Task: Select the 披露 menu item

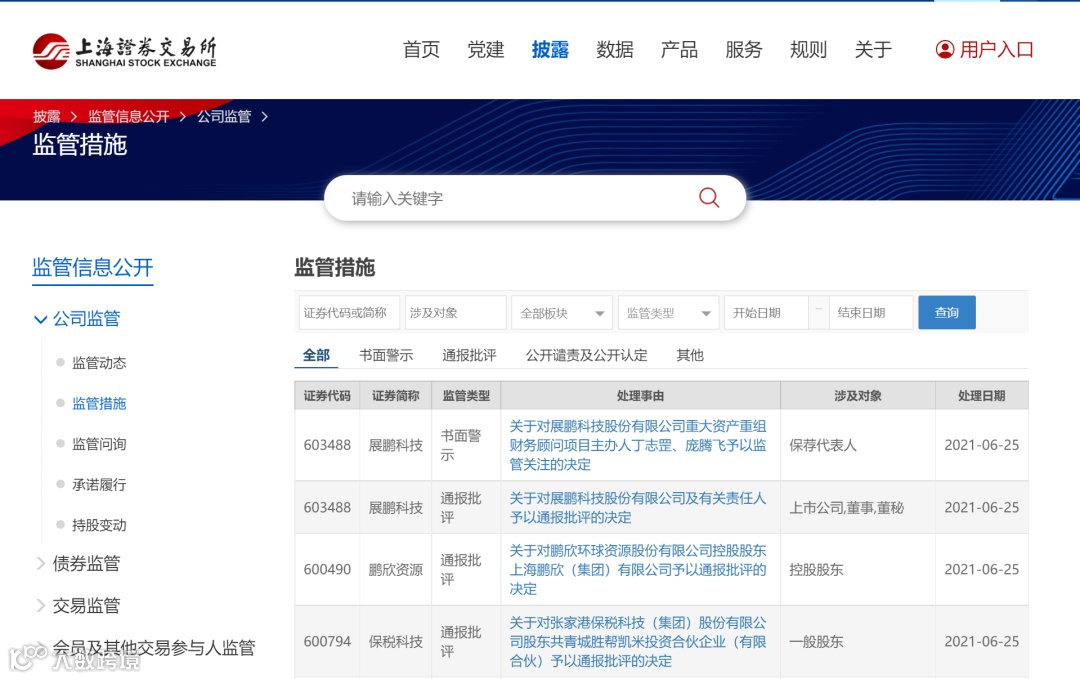Action: pos(550,50)
